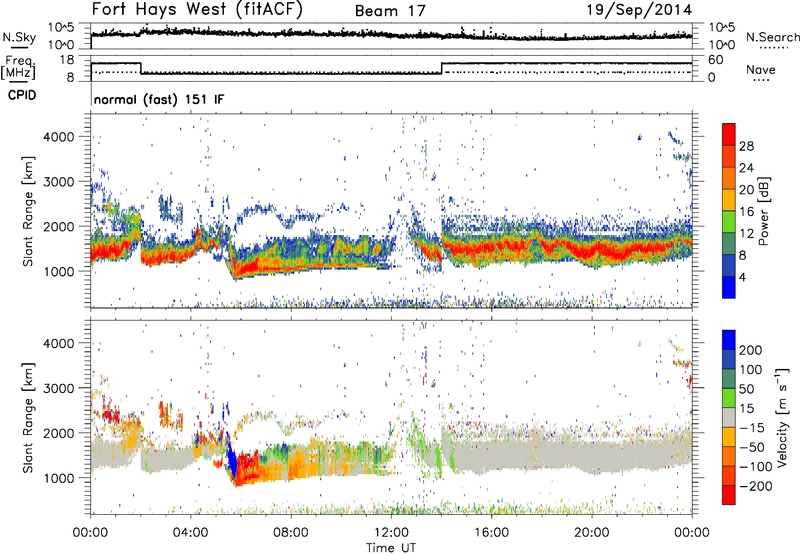Click the '200' tick on velocity colorbar
Screen dimensions: 800x554
(751, 350)
